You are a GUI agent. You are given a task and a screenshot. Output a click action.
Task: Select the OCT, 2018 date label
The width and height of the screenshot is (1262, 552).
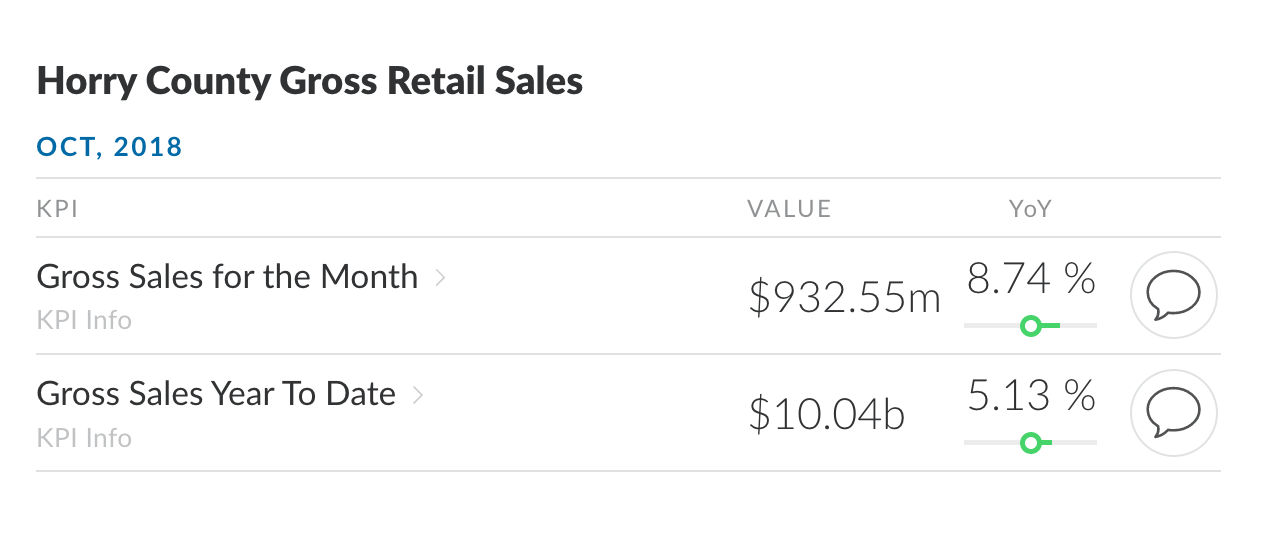click(x=110, y=148)
